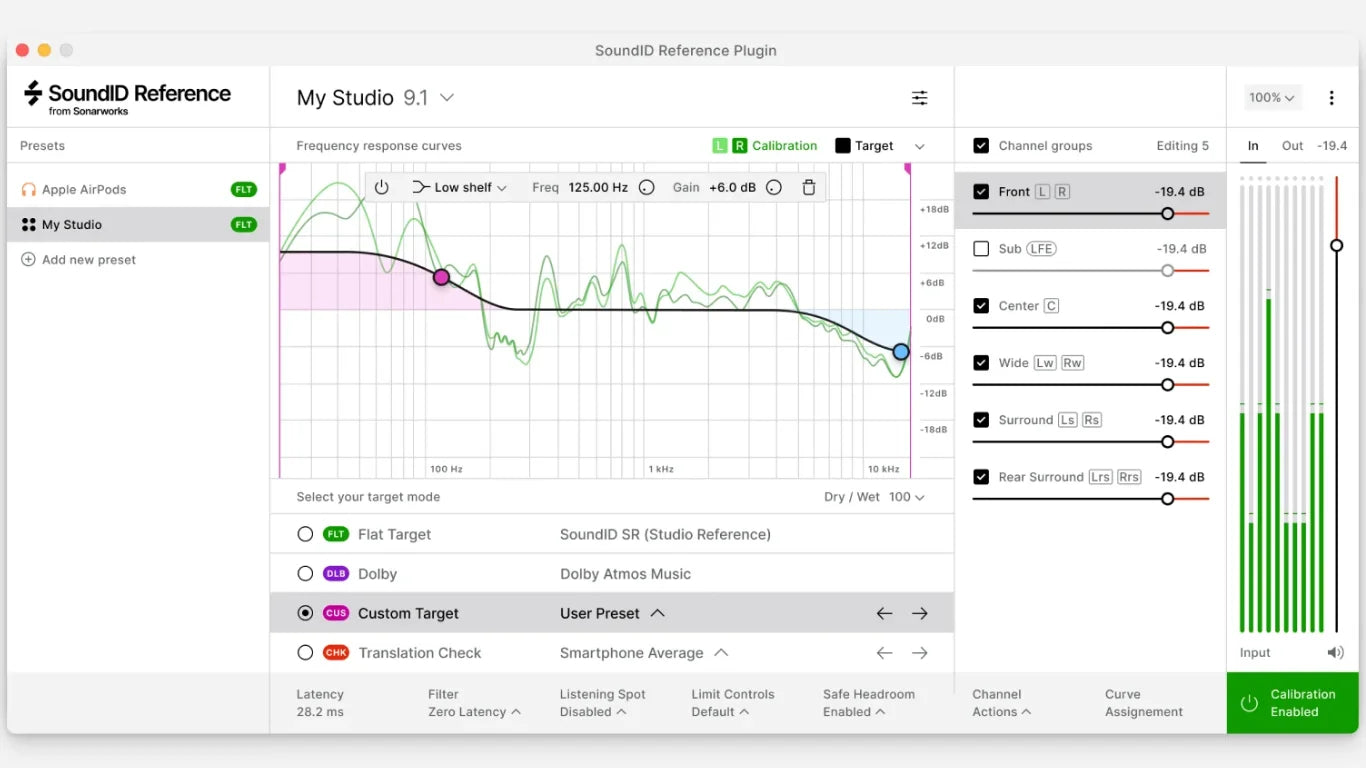The height and width of the screenshot is (768, 1366).
Task: Go to previous Translation Check preset arrow
Action: (x=884, y=653)
